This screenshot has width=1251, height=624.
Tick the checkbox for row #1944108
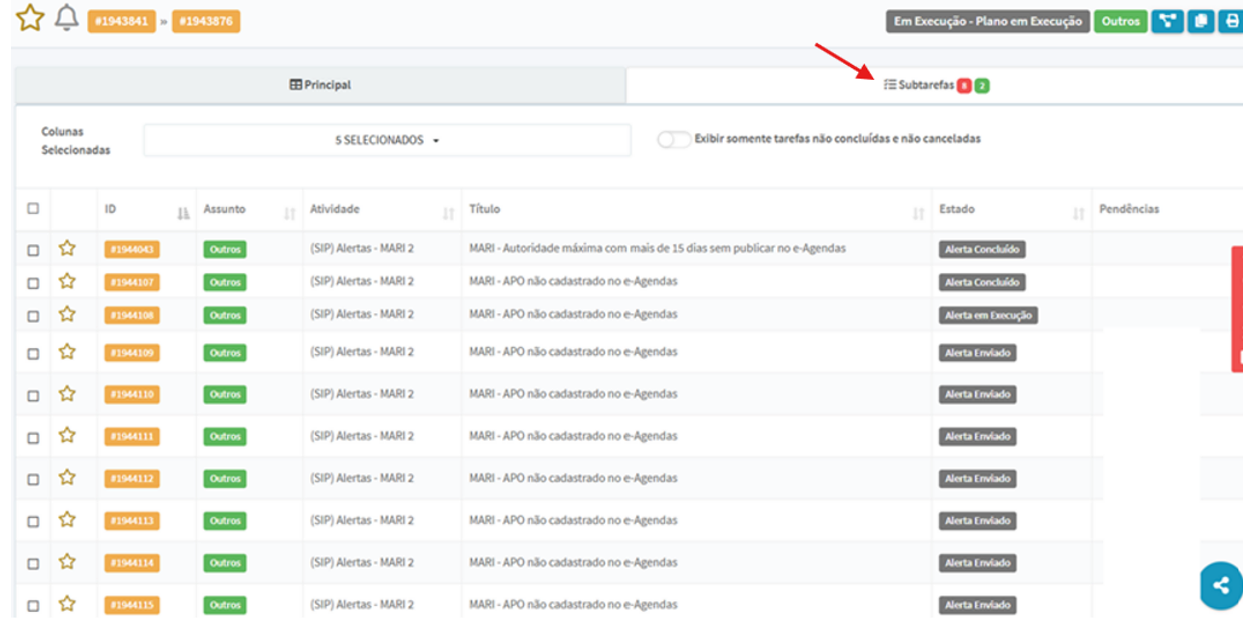(x=33, y=316)
